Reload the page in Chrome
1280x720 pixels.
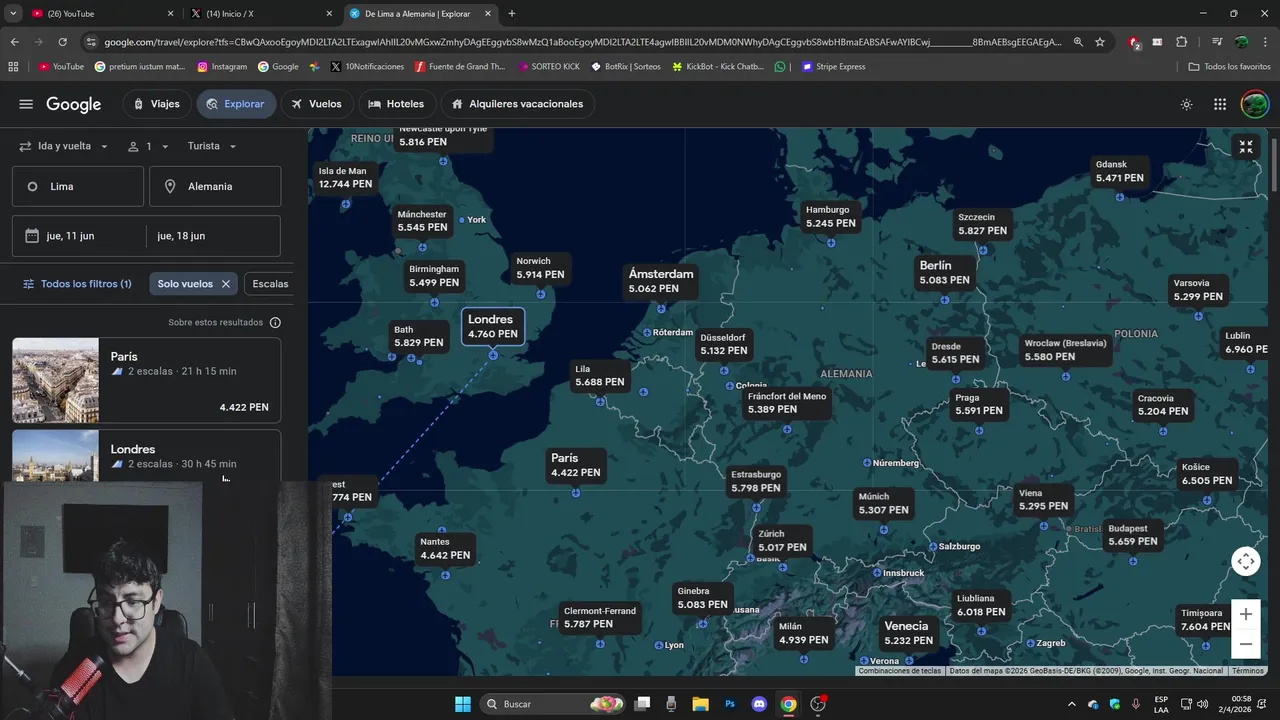click(62, 42)
